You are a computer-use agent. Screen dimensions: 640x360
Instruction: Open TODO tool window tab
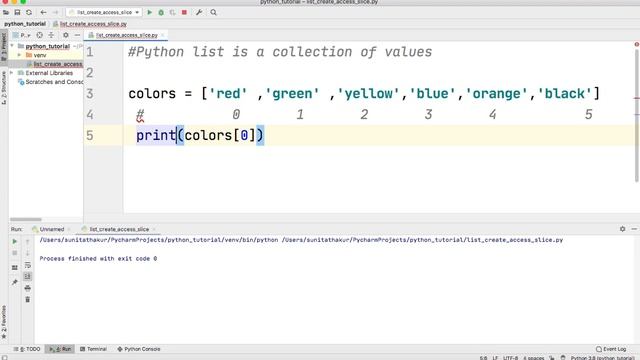click(27, 349)
